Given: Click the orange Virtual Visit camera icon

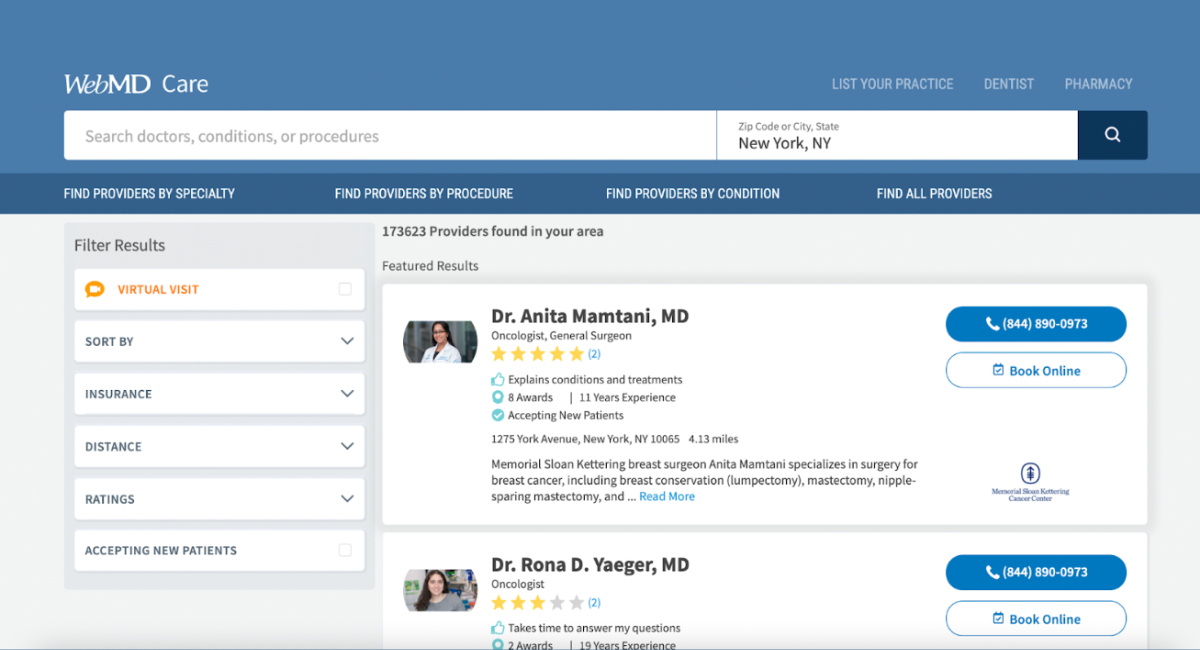Looking at the screenshot, I should pyautogui.click(x=95, y=289).
